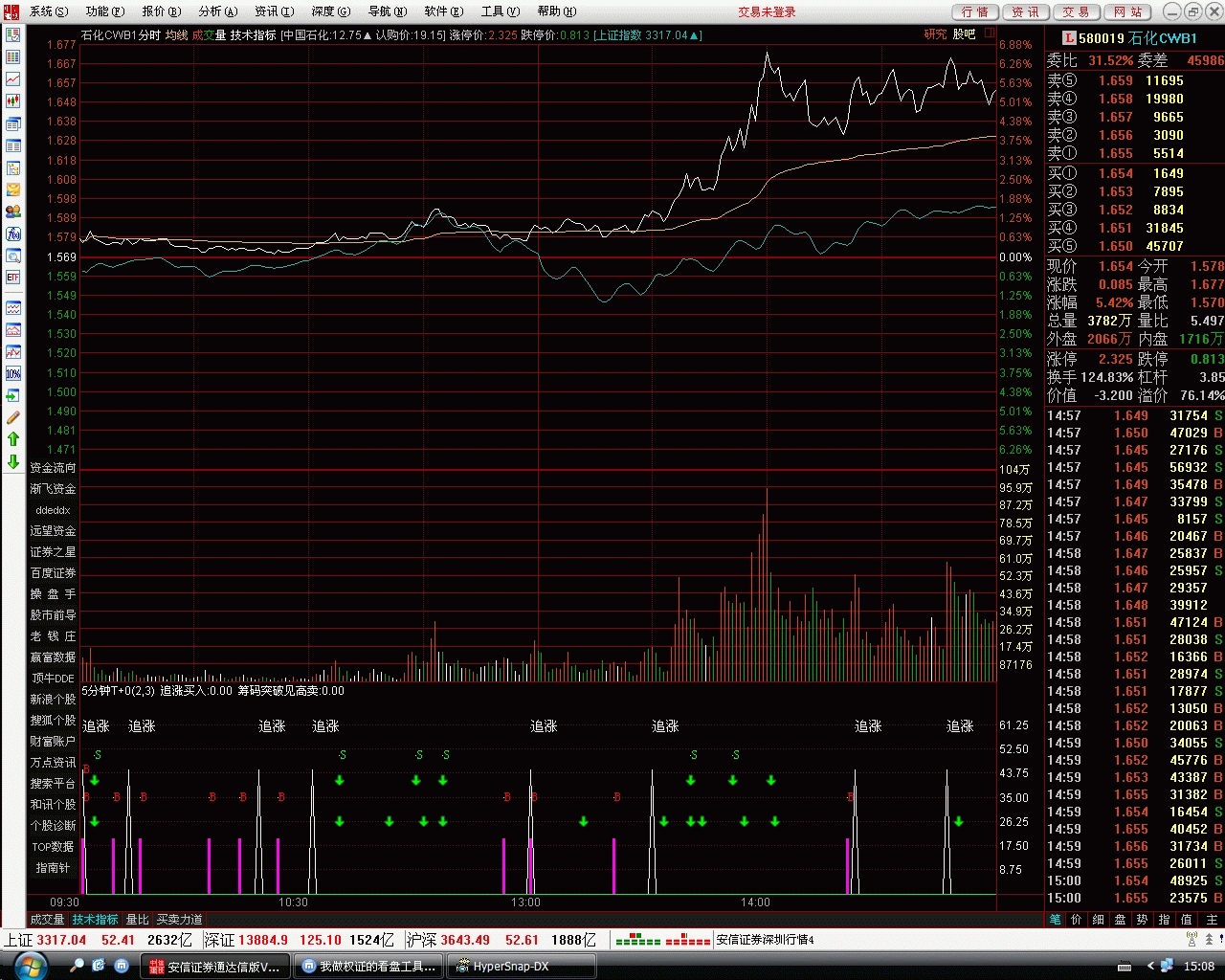Image resolution: width=1225 pixels, height=980 pixels.
Task: Click the 行情 button at top right
Action: click(975, 11)
